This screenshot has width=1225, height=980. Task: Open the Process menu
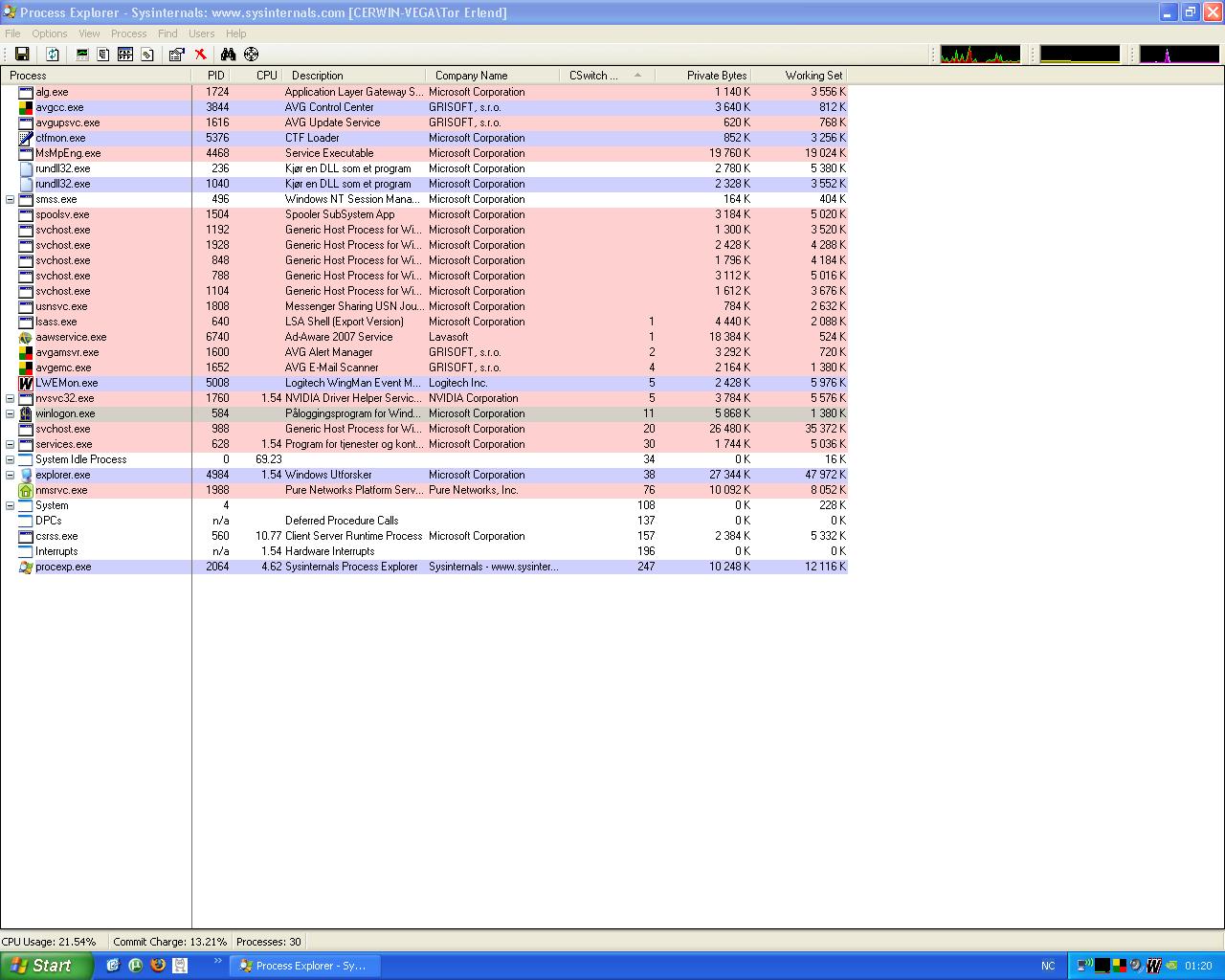coord(128,33)
